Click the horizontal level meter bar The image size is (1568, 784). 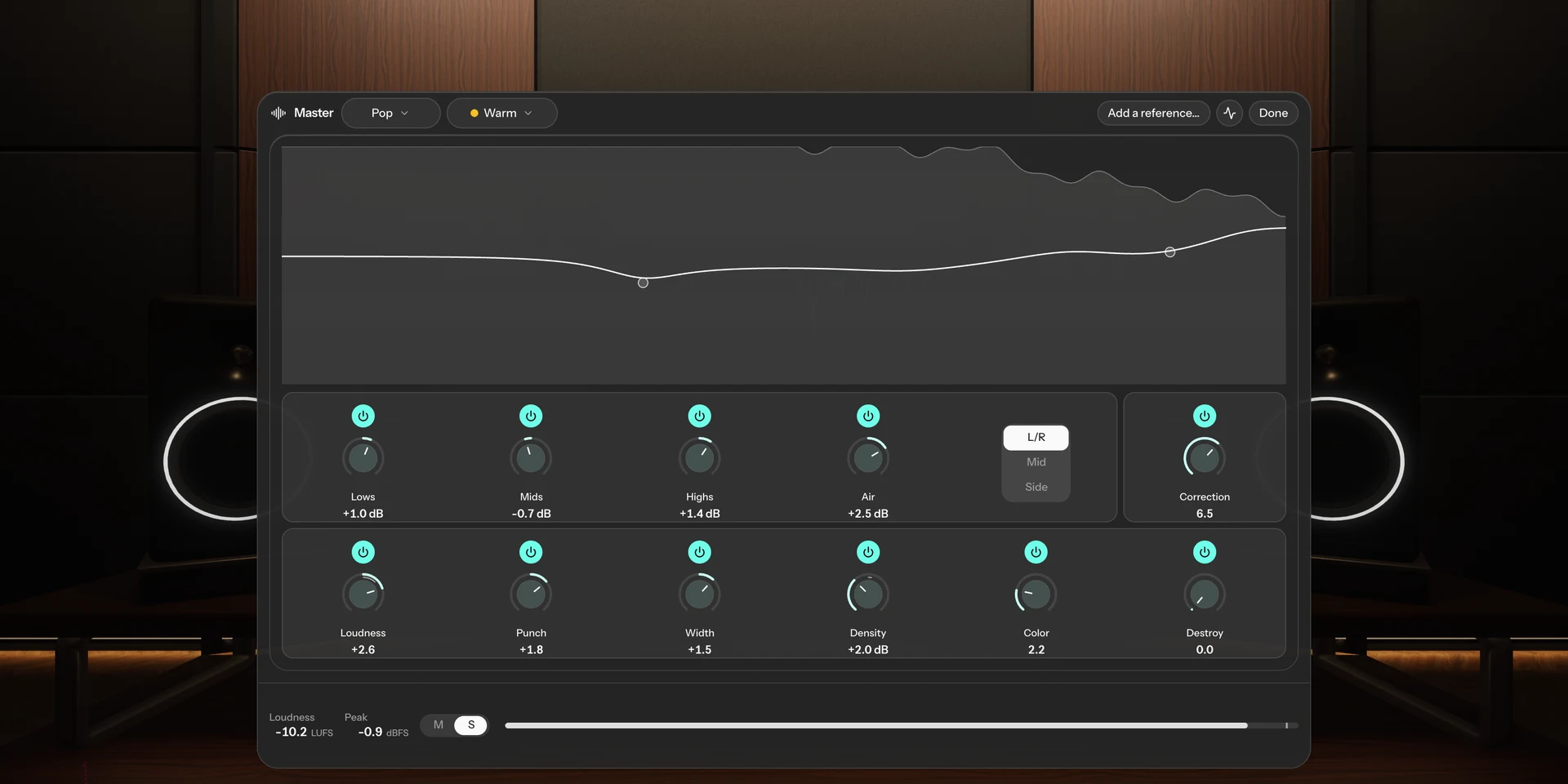coord(901,725)
